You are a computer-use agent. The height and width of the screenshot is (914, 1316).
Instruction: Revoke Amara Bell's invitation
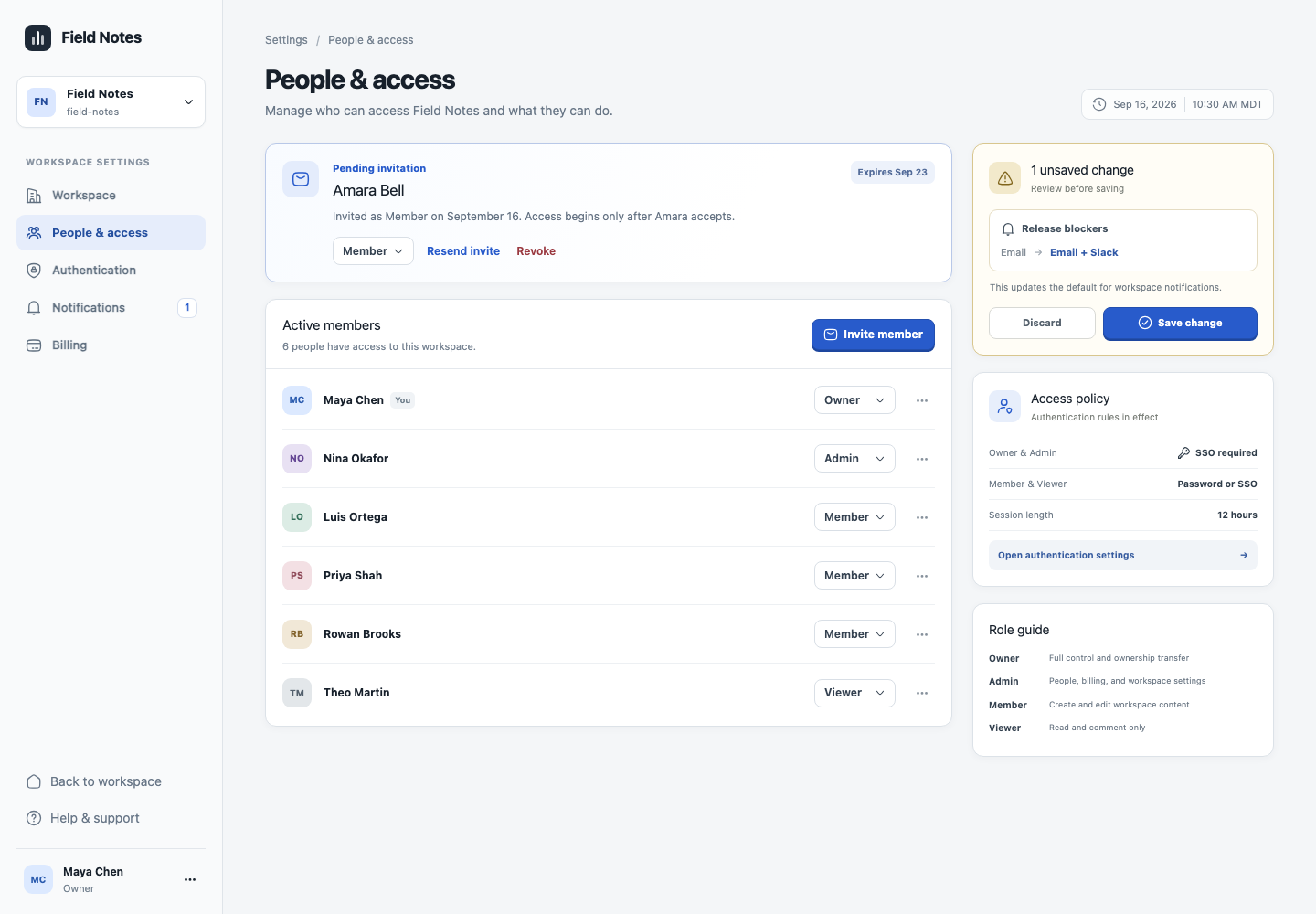(536, 251)
